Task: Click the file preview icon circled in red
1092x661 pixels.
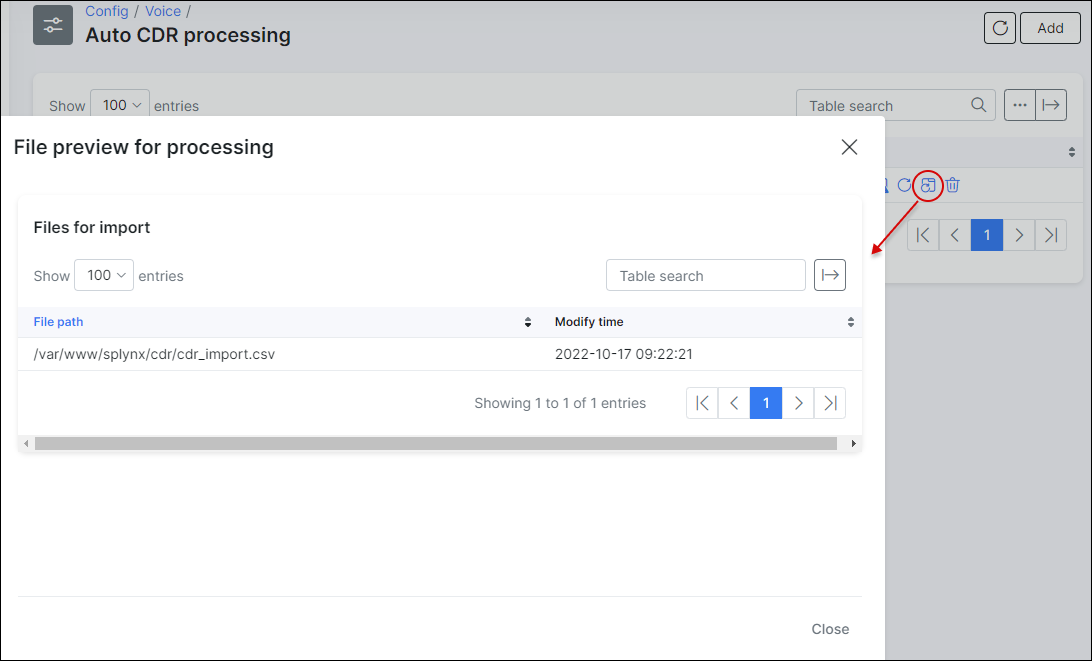Action: point(929,185)
